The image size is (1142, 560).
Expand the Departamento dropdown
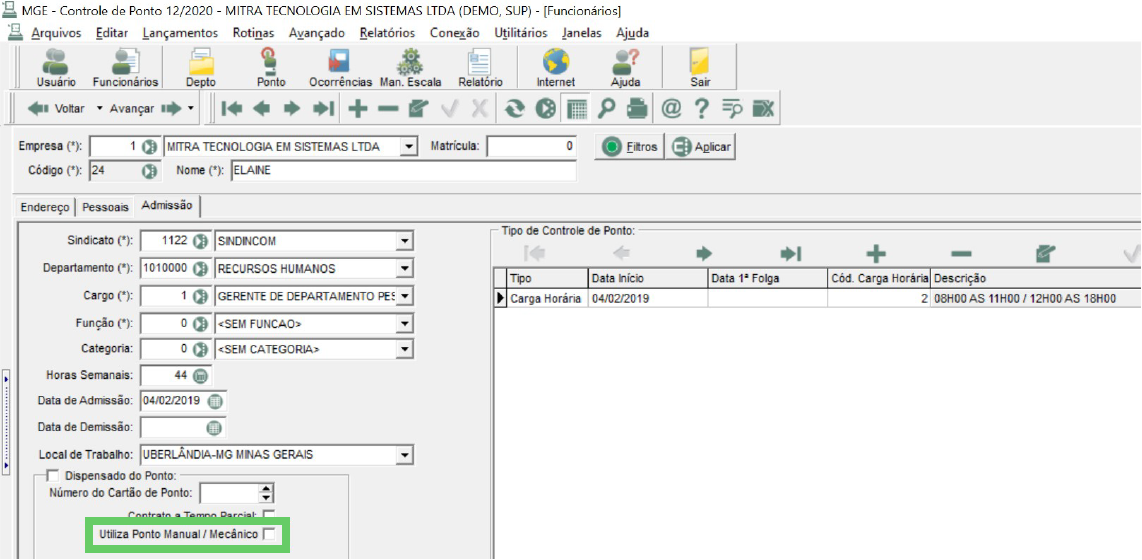[406, 269]
